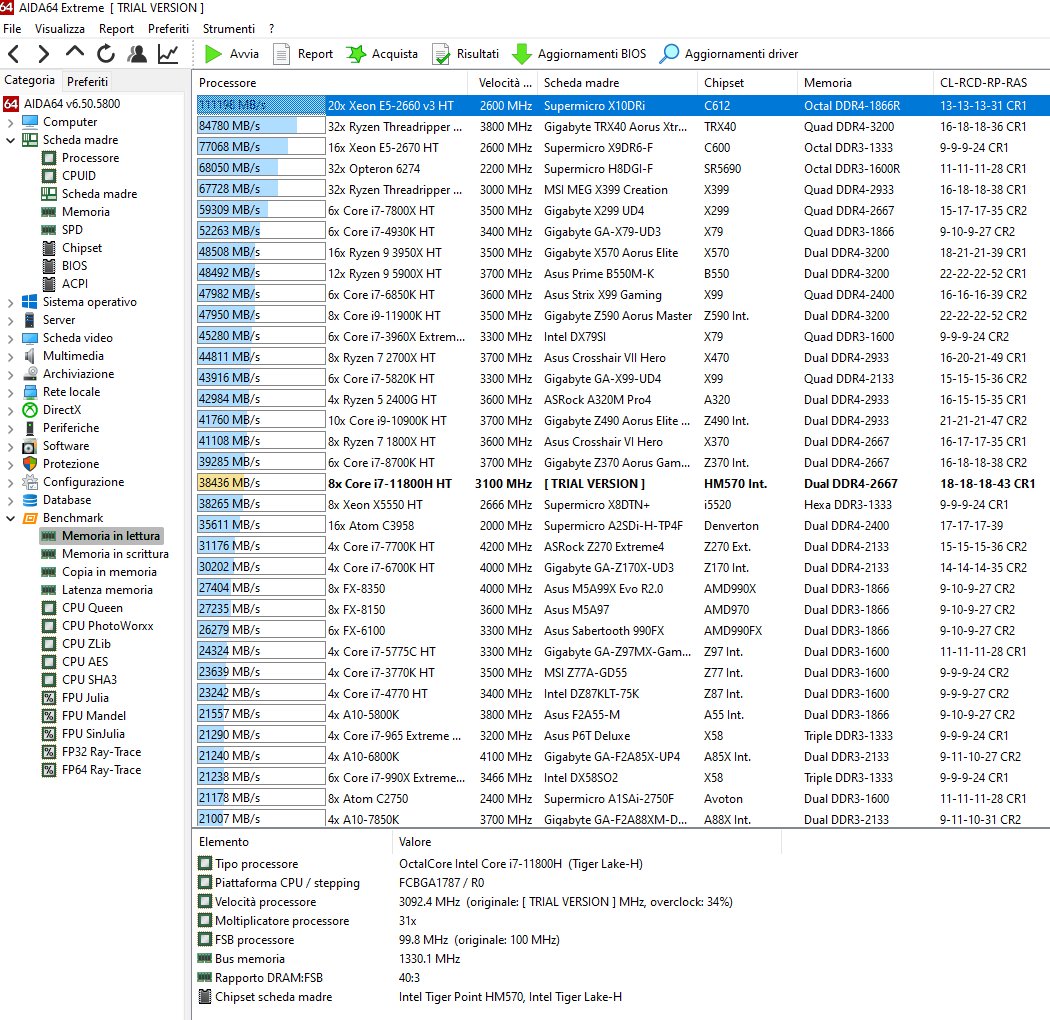Collapse the Scheda madre tree node
This screenshot has height=1020, width=1050.
point(10,140)
